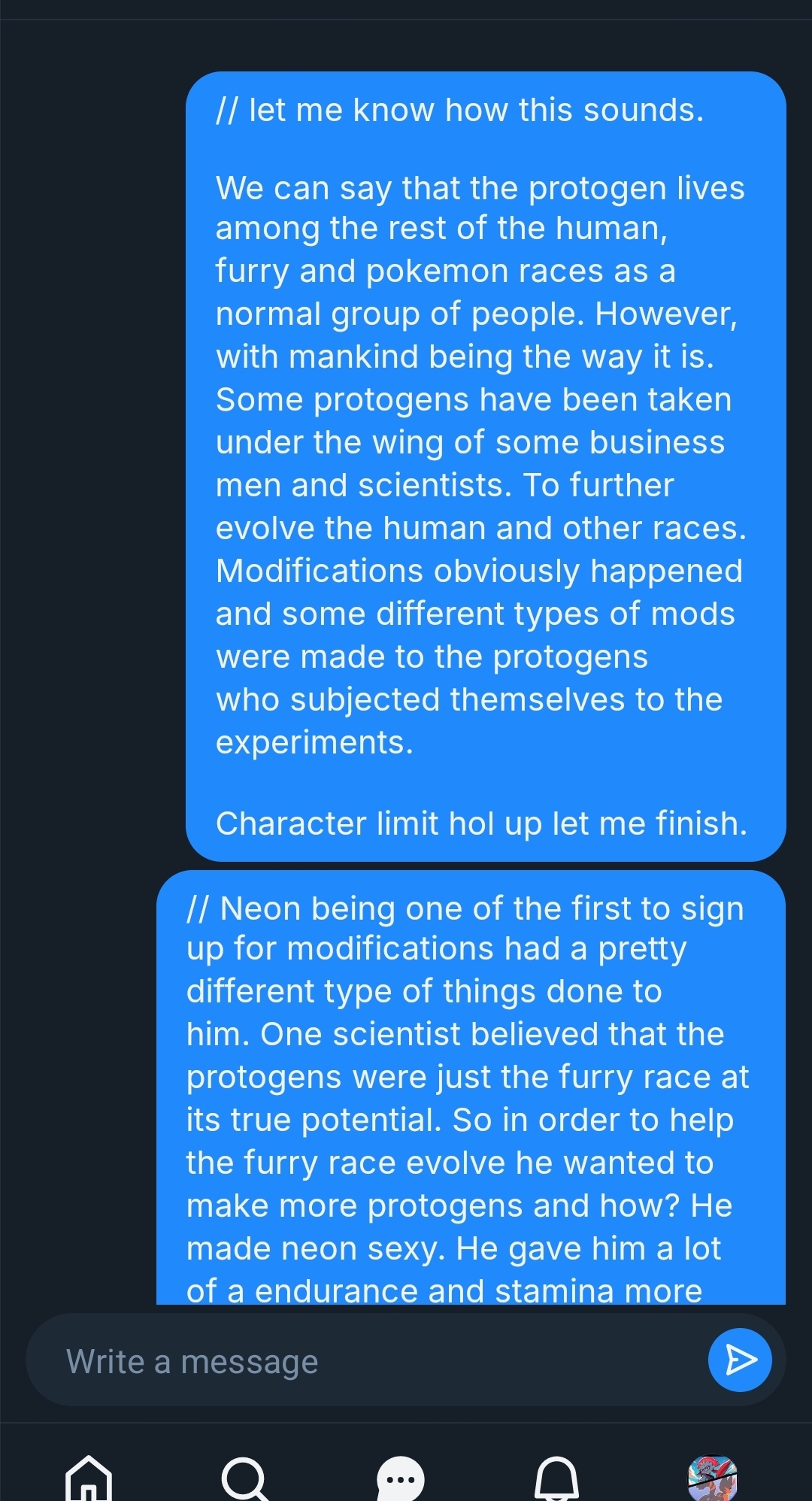Click the line "Modifications obviously happened"
Image resolution: width=812 pixels, height=1501 pixels.
(x=479, y=572)
